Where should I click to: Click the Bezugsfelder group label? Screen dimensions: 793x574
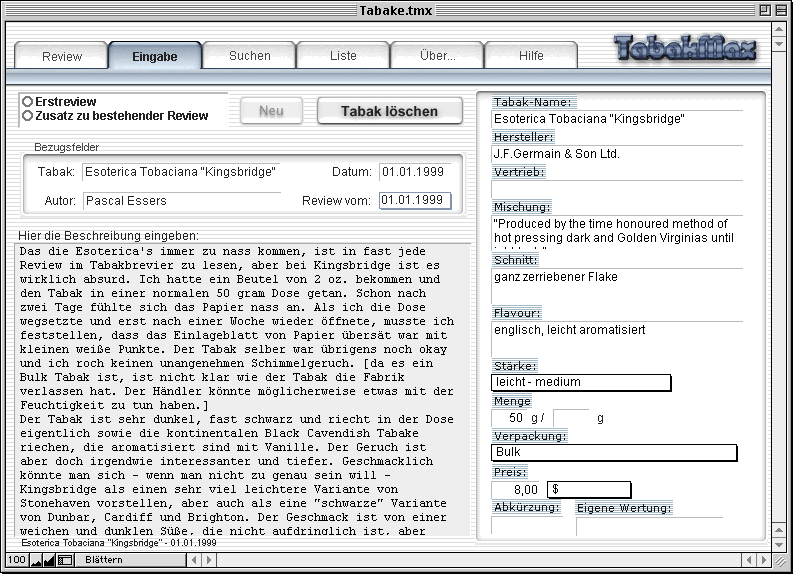66,147
